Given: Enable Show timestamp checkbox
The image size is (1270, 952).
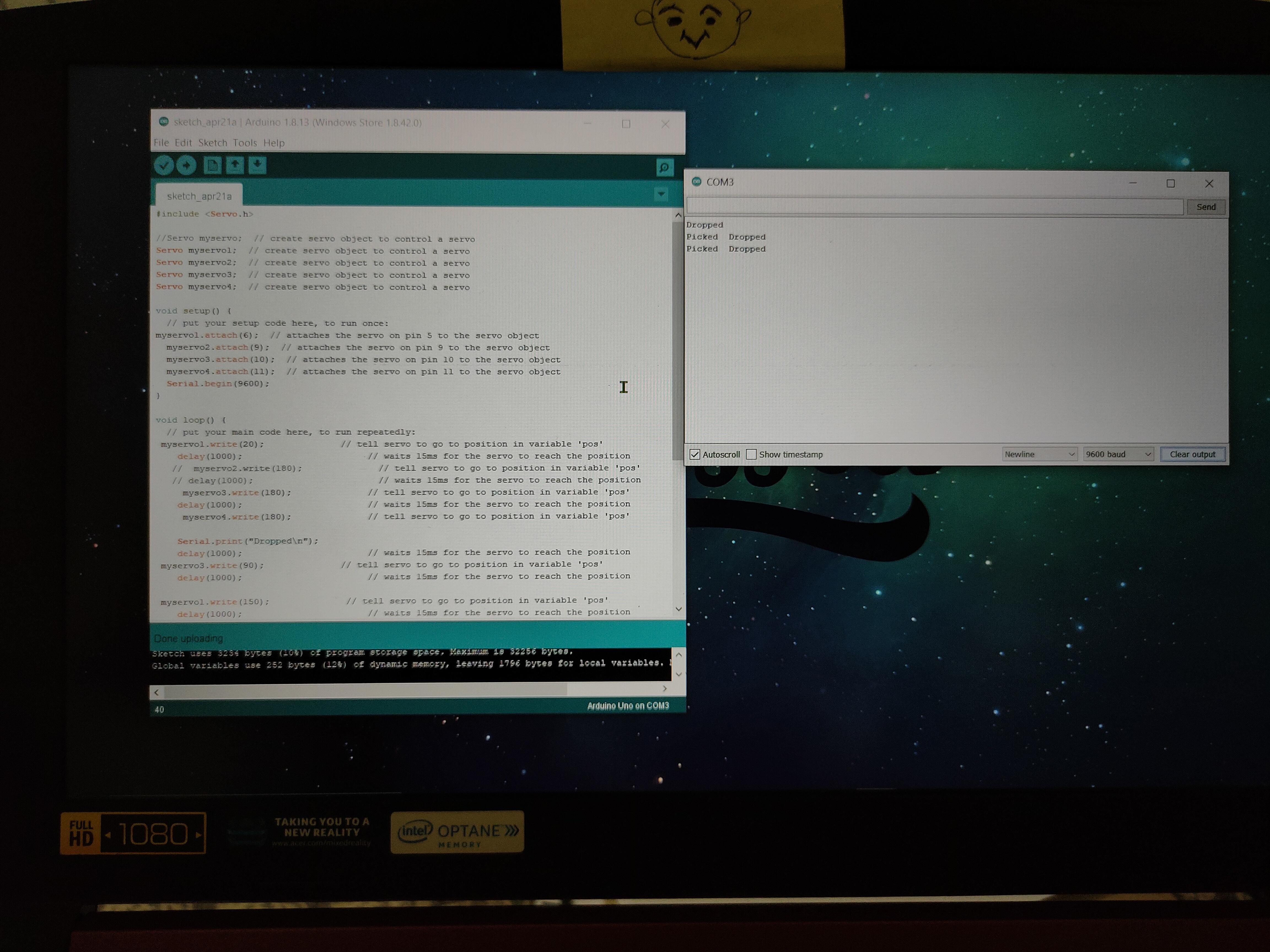Looking at the screenshot, I should click(x=751, y=455).
